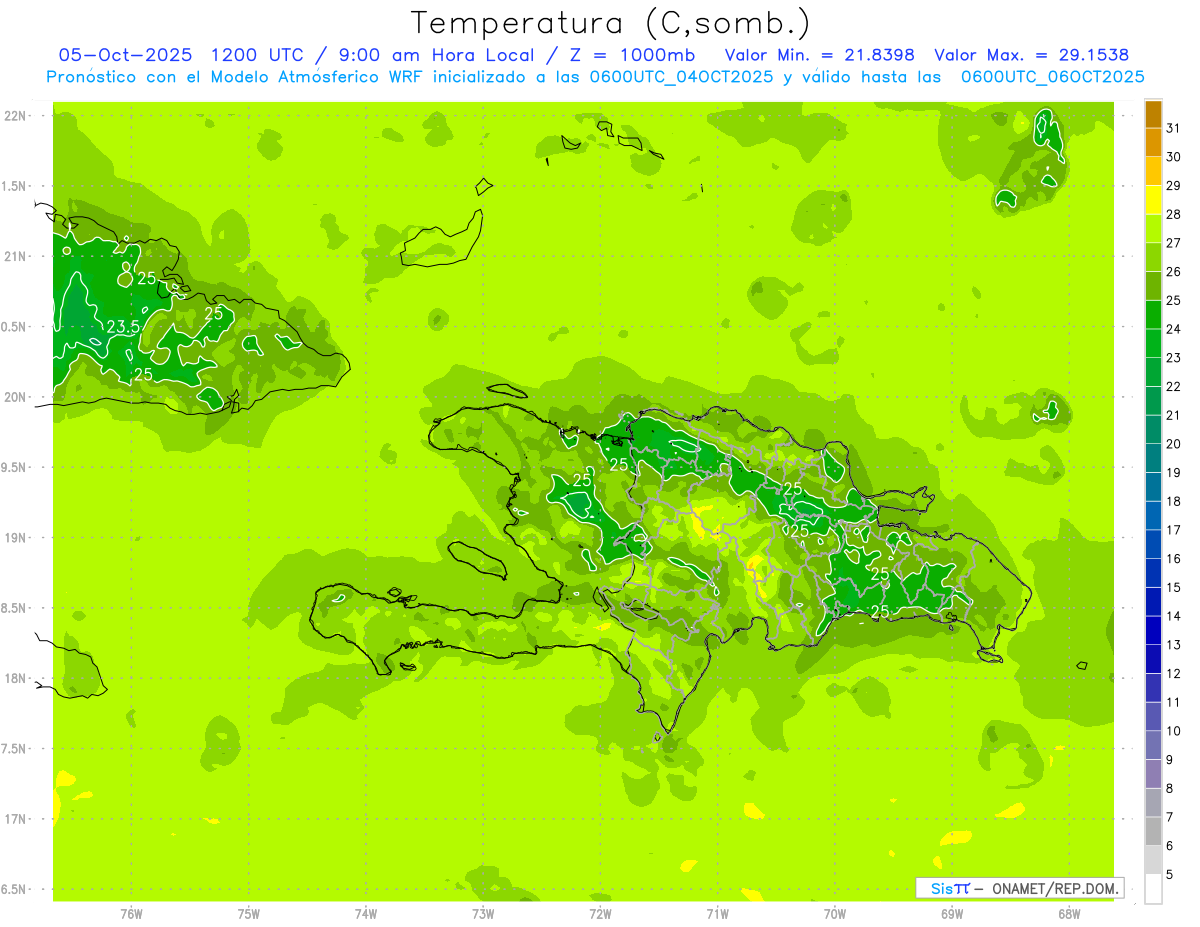
Task: Pick the yellow legend swatch between 28 and 29
Action: pyautogui.click(x=1153, y=200)
